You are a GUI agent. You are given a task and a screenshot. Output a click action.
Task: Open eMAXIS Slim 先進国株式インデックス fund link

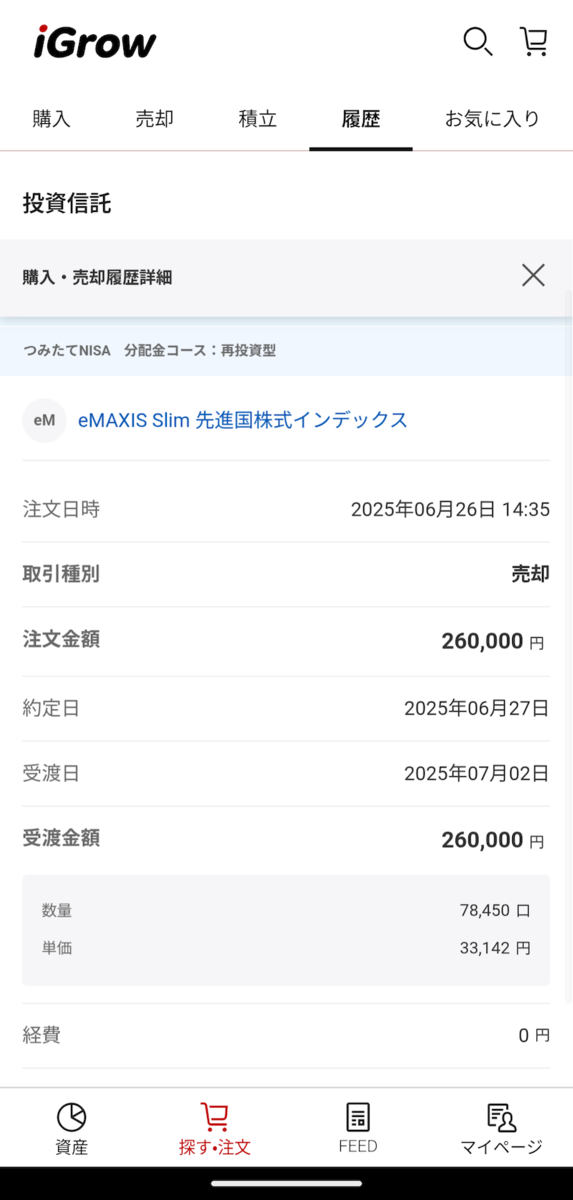[x=243, y=420]
